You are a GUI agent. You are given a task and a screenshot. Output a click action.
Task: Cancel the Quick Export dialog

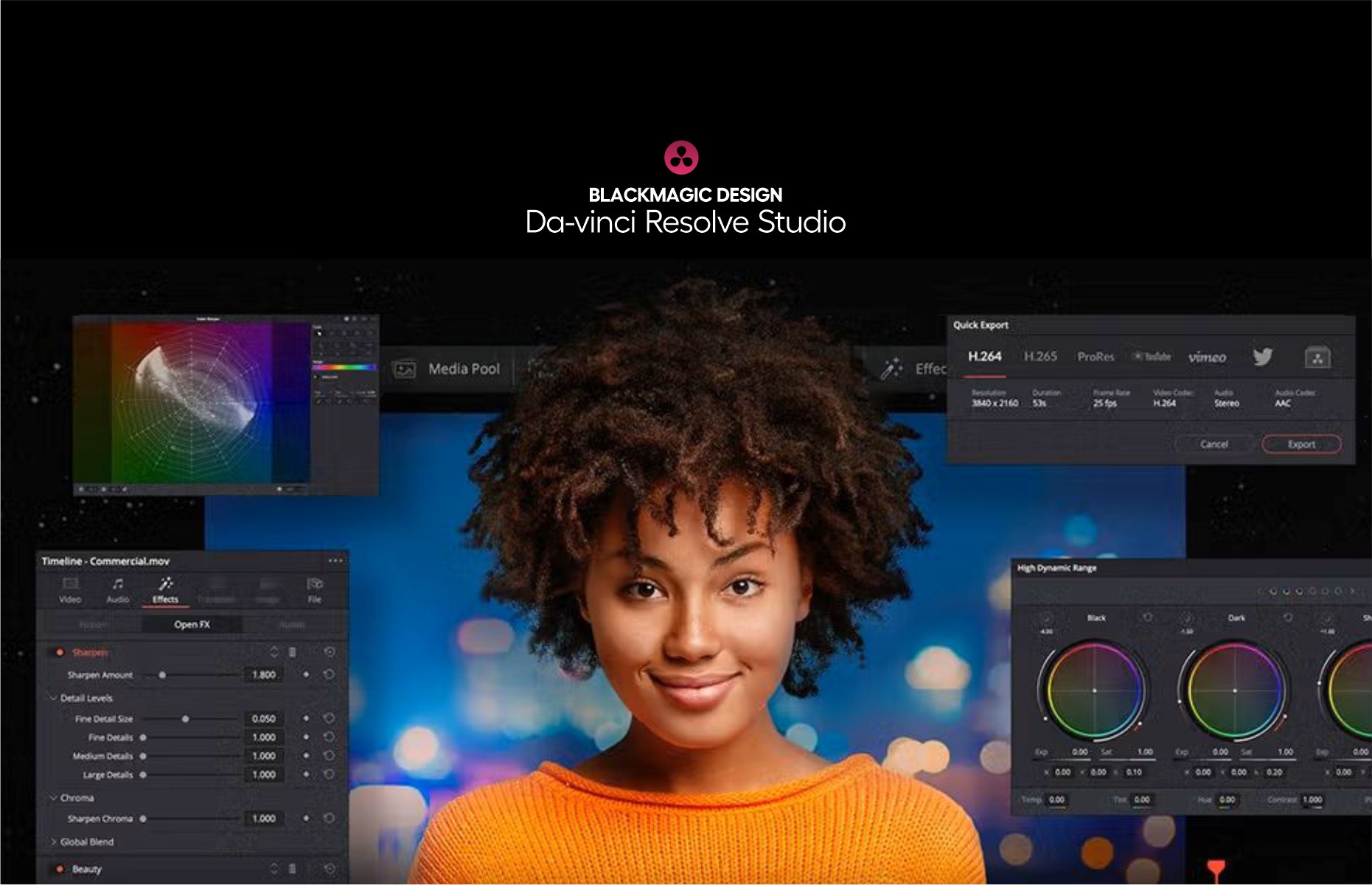pos(1213,444)
